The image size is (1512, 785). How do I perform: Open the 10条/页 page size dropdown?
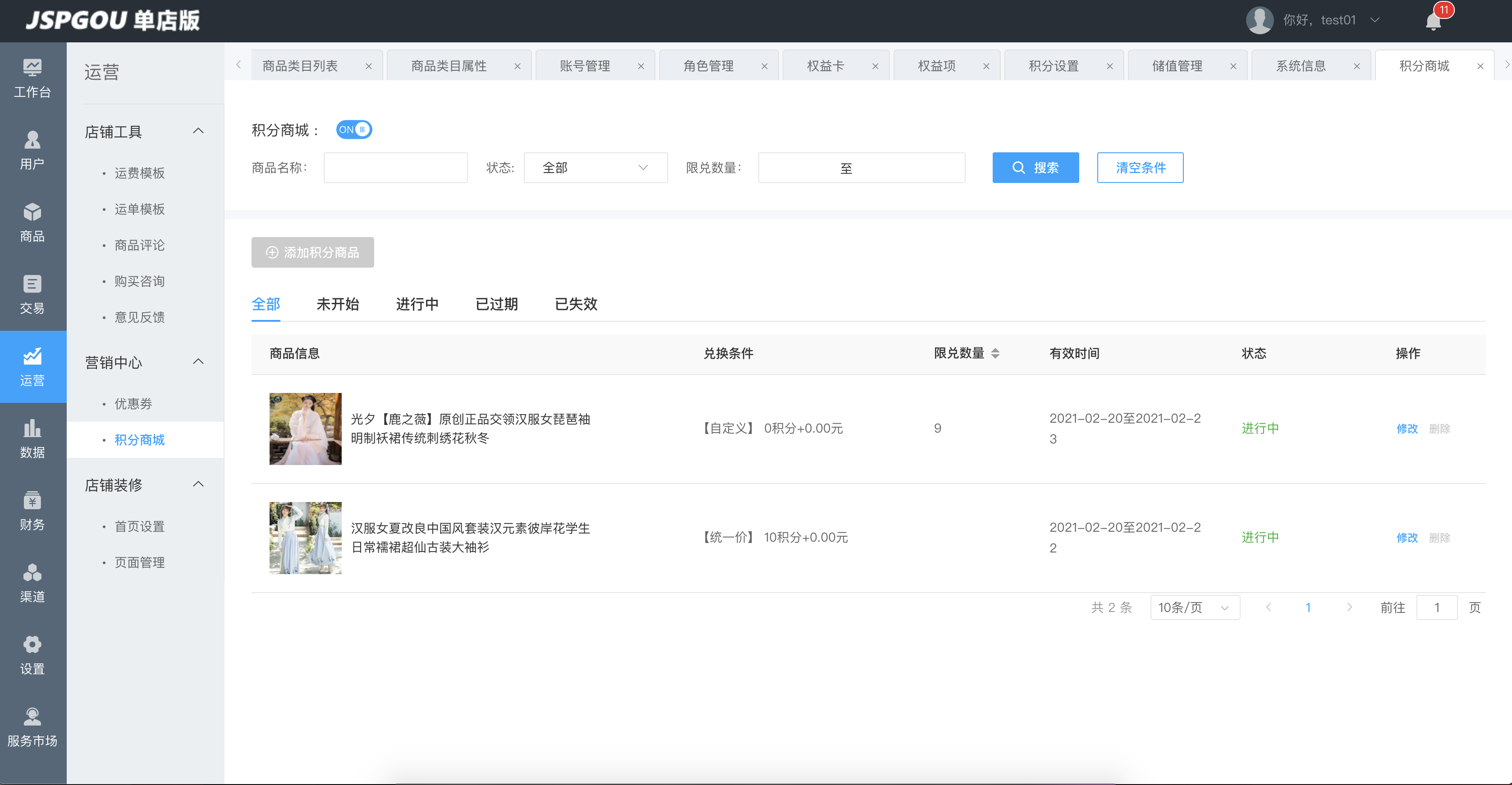(1195, 607)
